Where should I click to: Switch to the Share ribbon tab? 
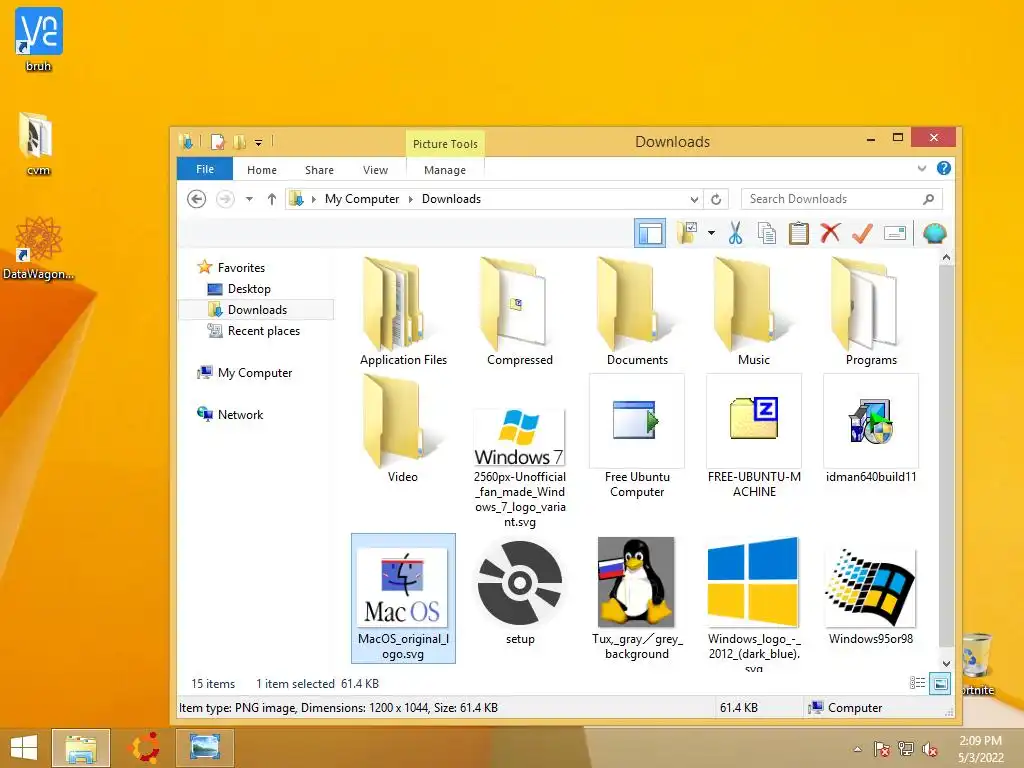tap(319, 170)
